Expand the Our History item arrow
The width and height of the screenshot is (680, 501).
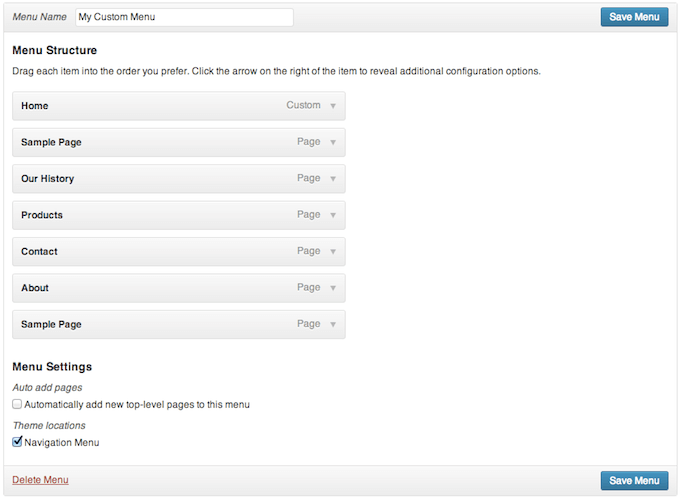click(x=333, y=179)
